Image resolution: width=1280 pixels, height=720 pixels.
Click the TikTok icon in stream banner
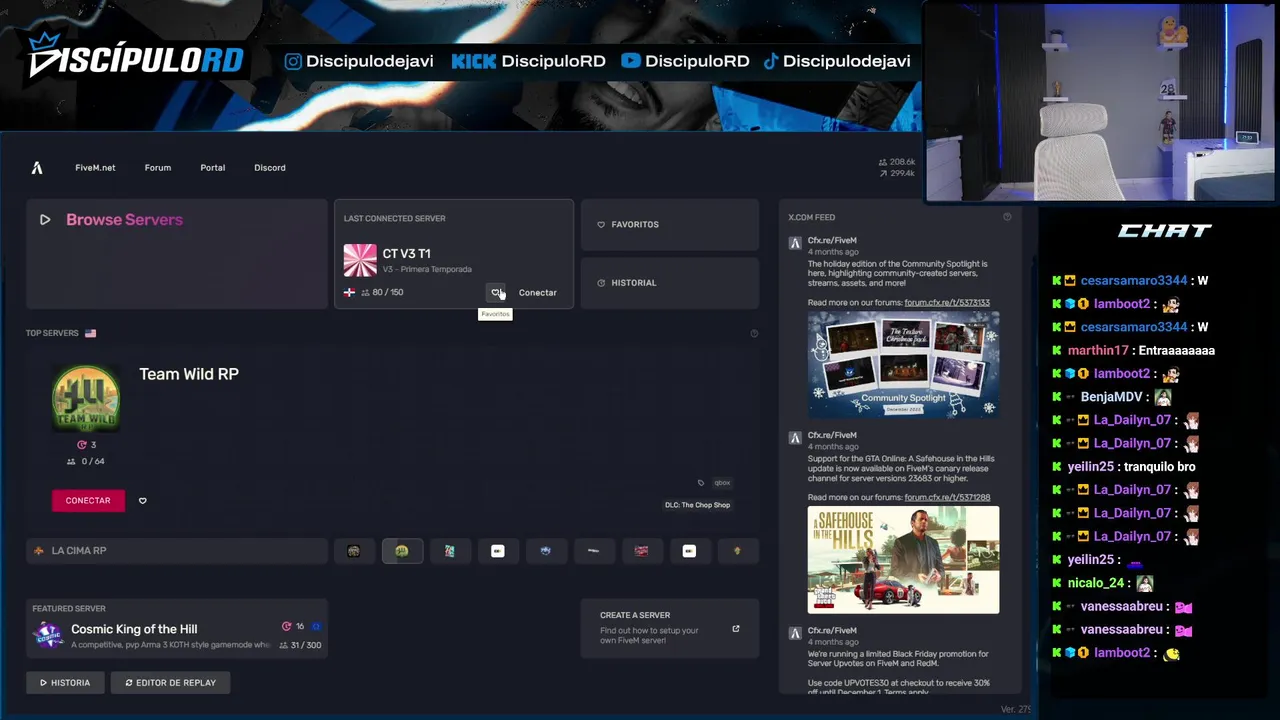point(770,61)
